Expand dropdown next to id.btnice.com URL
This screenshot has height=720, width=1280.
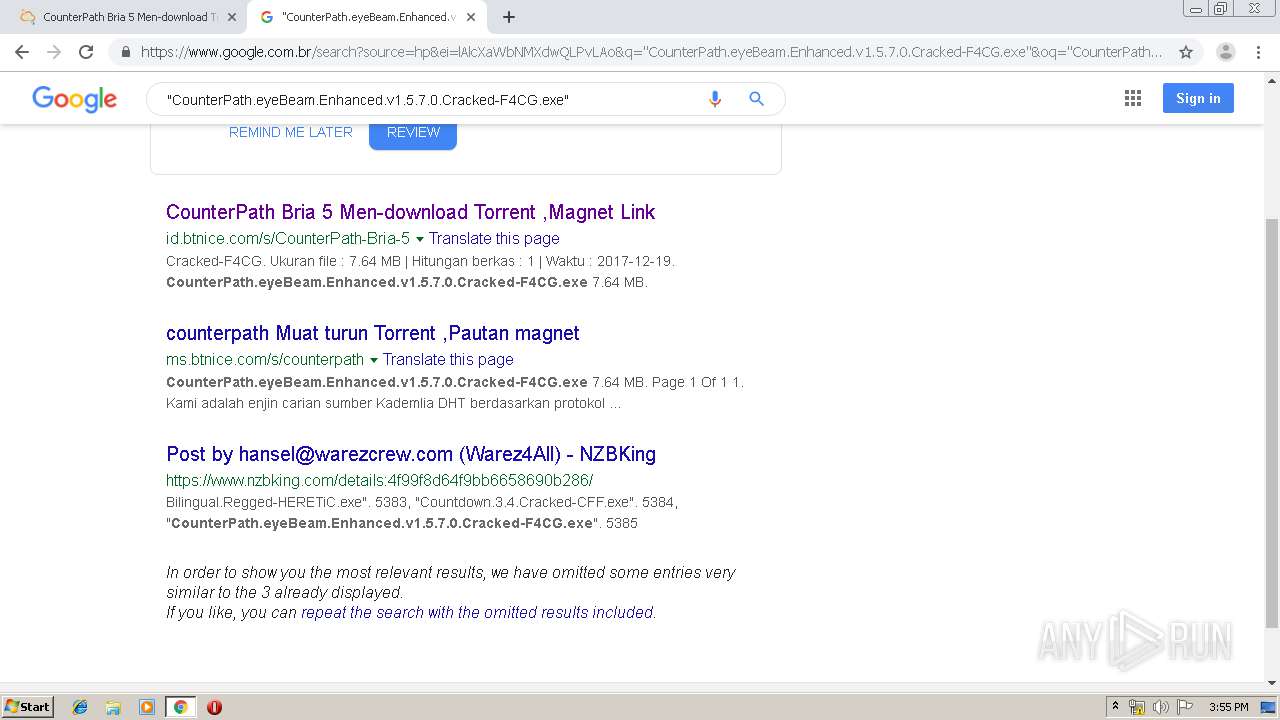tap(420, 239)
